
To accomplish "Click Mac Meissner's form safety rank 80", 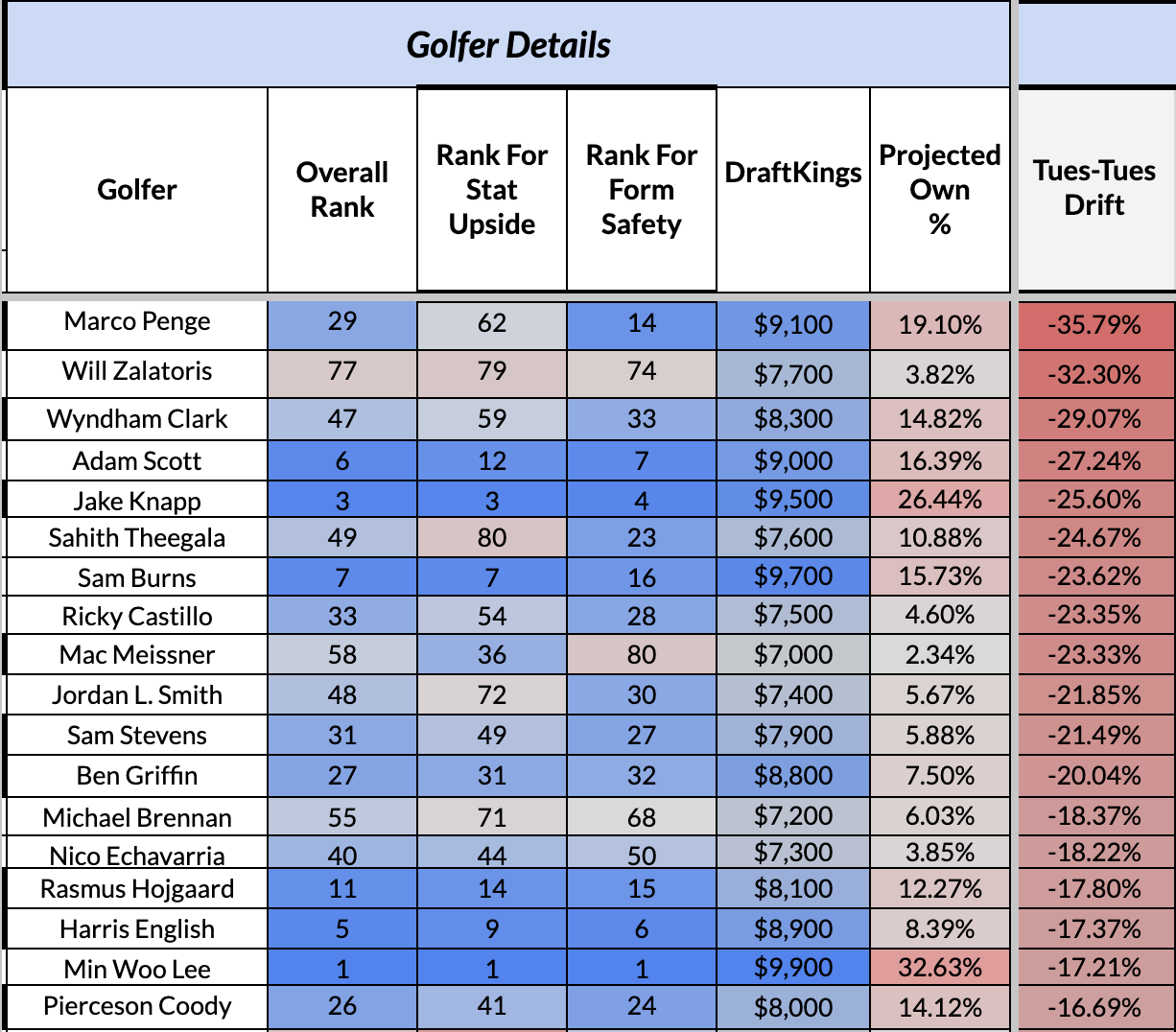I will tap(642, 655).
